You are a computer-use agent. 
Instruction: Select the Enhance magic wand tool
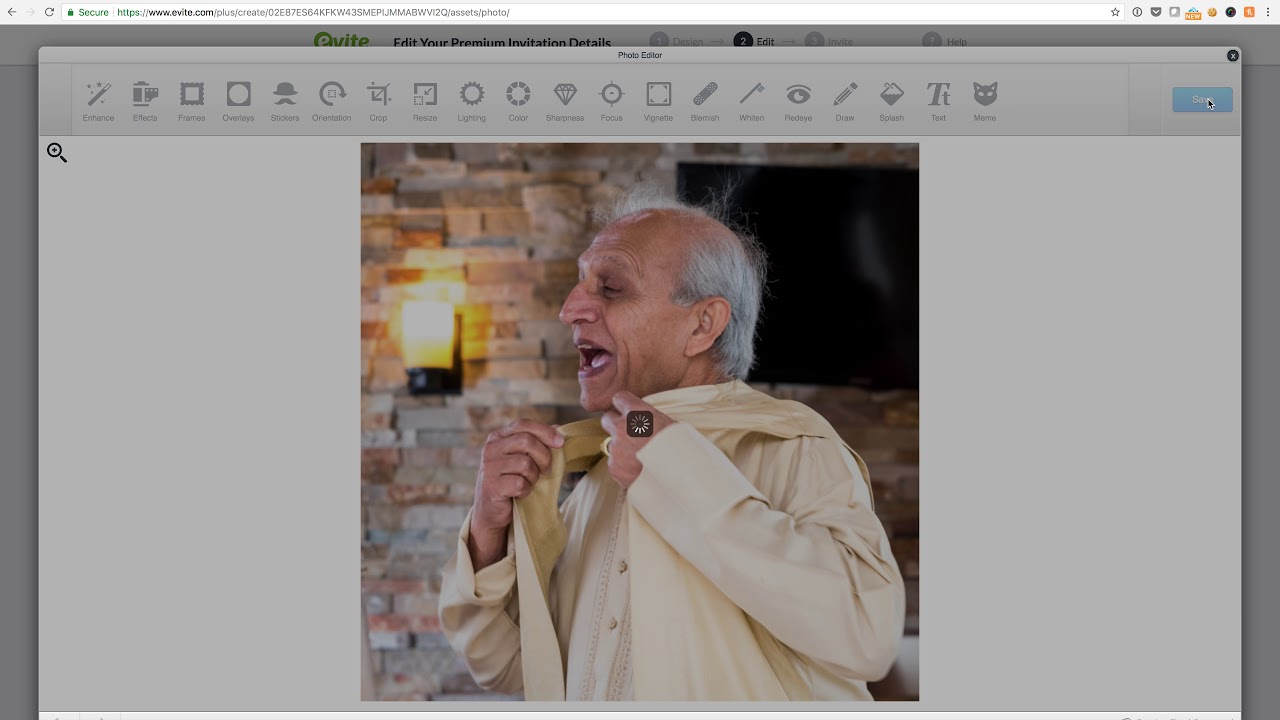tap(98, 101)
